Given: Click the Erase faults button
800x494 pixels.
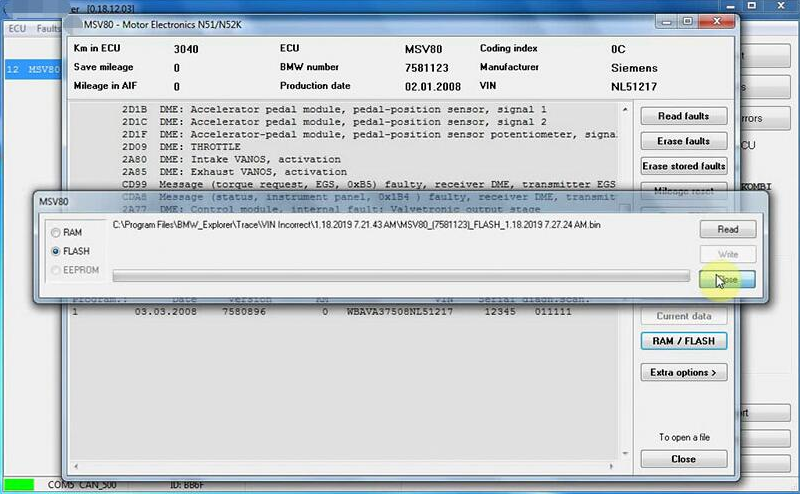Looking at the screenshot, I should click(x=684, y=141).
